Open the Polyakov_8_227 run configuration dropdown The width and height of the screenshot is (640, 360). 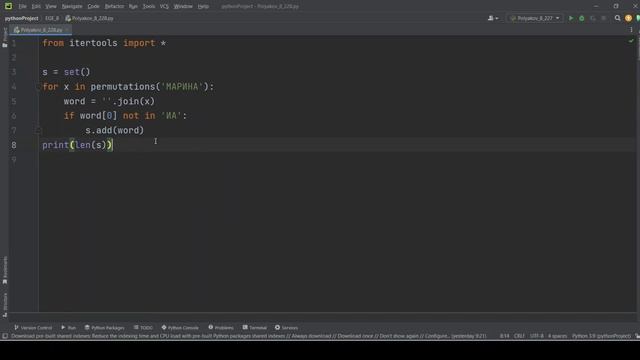coord(535,18)
